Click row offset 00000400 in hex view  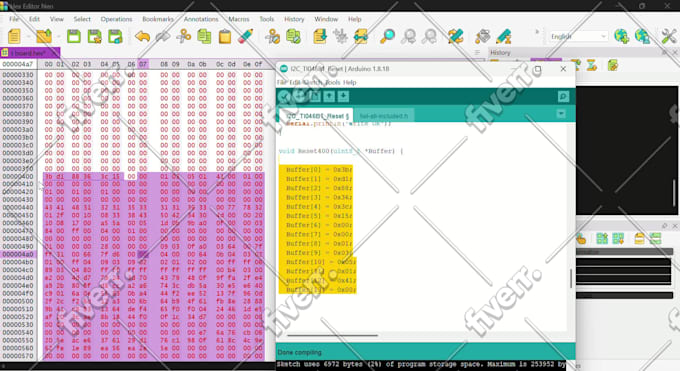pyautogui.click(x=18, y=177)
